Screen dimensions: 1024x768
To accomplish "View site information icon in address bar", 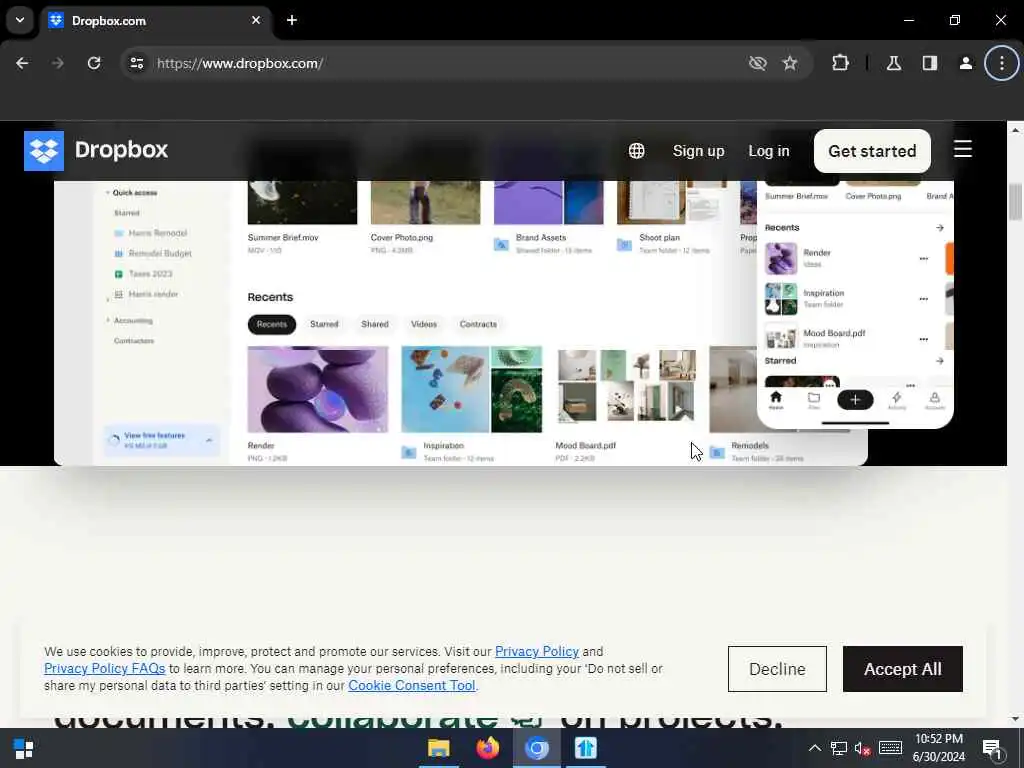I will (x=136, y=63).
